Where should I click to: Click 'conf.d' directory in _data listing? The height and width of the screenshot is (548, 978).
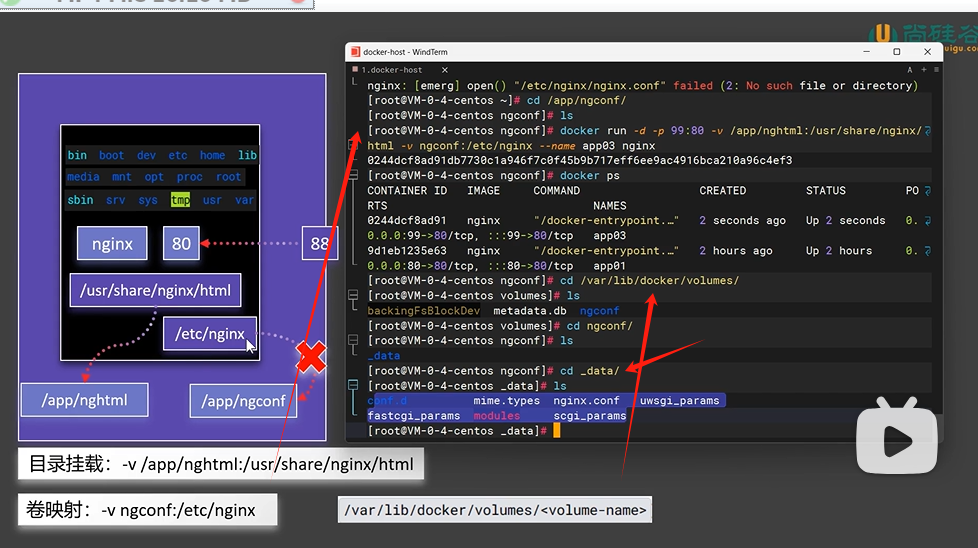point(387,400)
